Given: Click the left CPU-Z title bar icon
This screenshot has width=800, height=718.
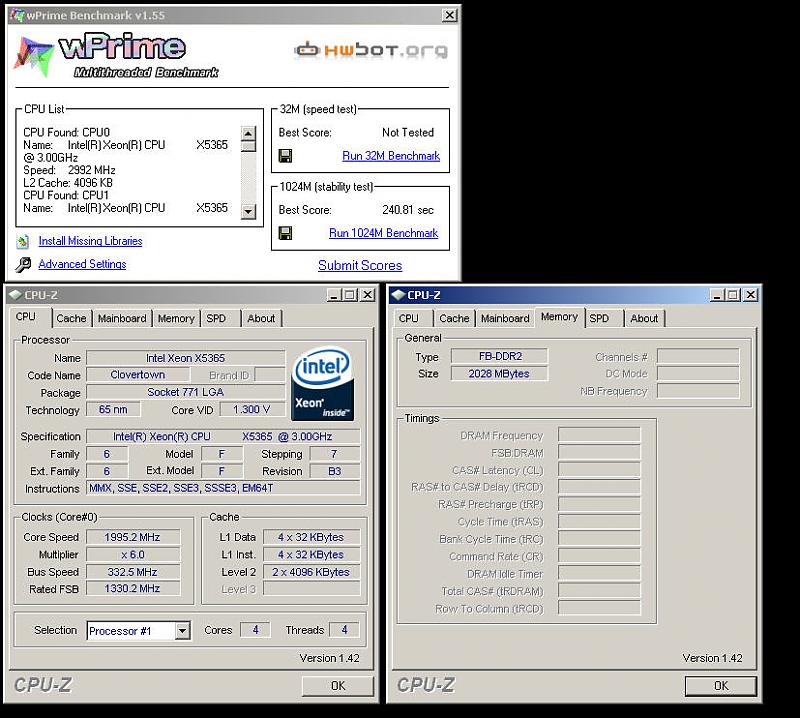Looking at the screenshot, I should [x=16, y=295].
